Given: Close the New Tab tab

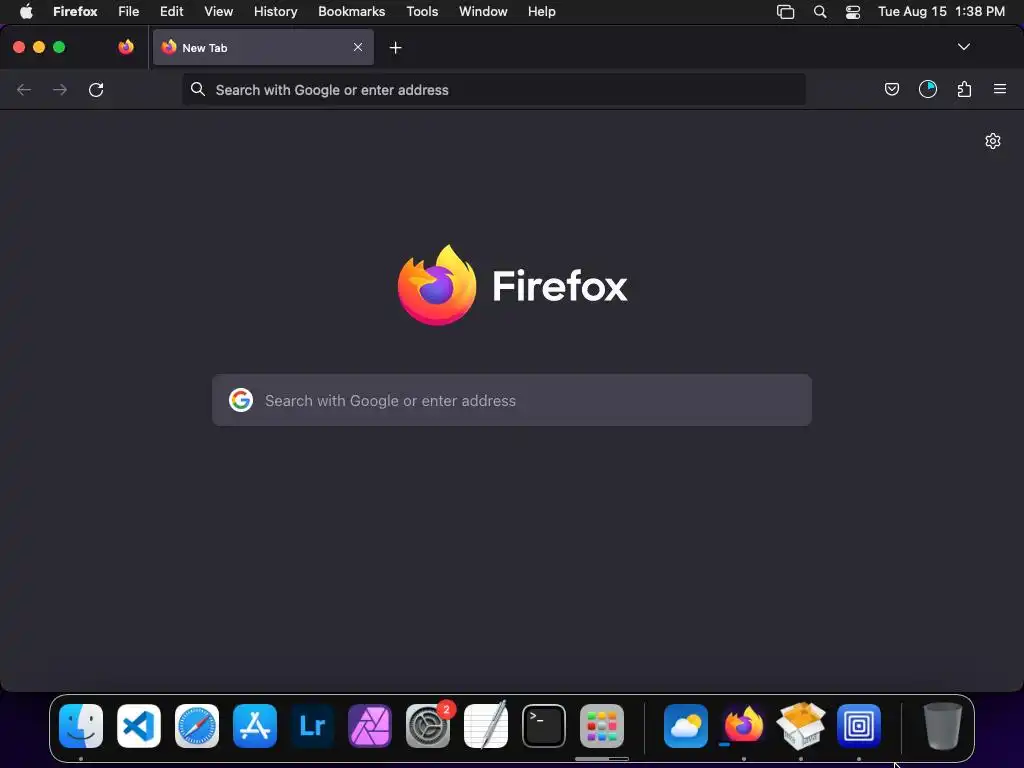Looking at the screenshot, I should [358, 47].
